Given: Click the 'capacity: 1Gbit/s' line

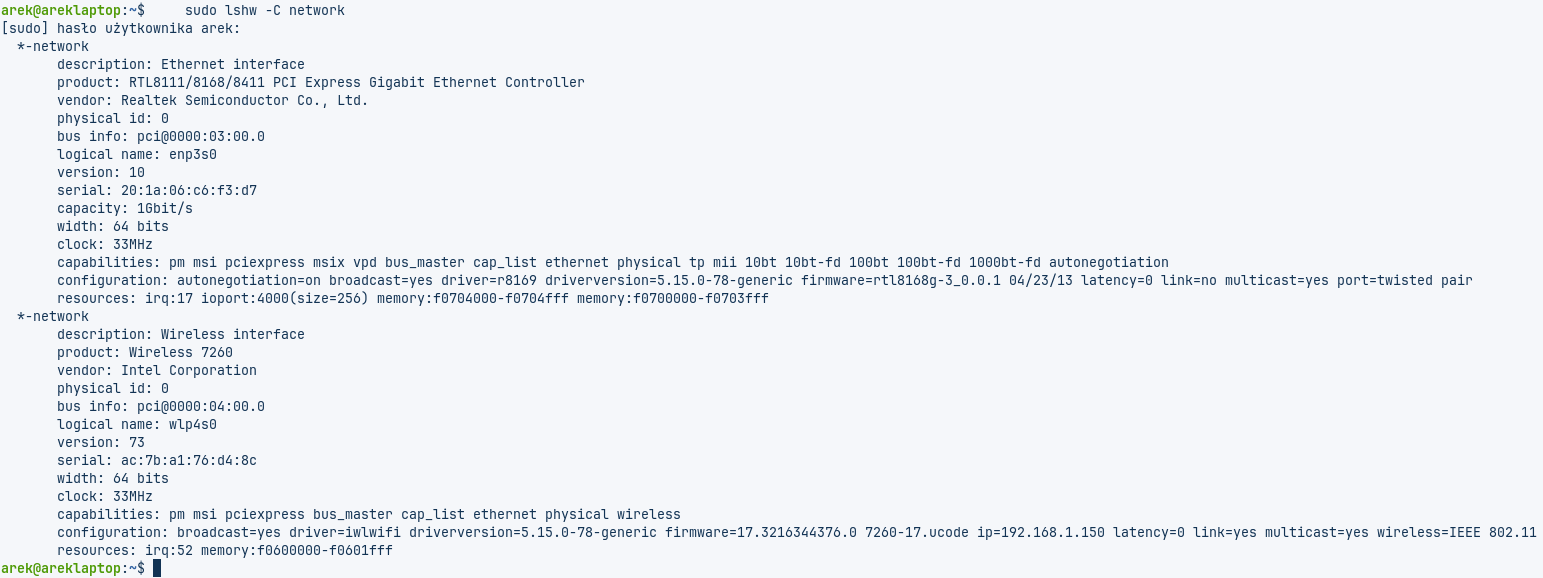Looking at the screenshot, I should pos(125,208).
